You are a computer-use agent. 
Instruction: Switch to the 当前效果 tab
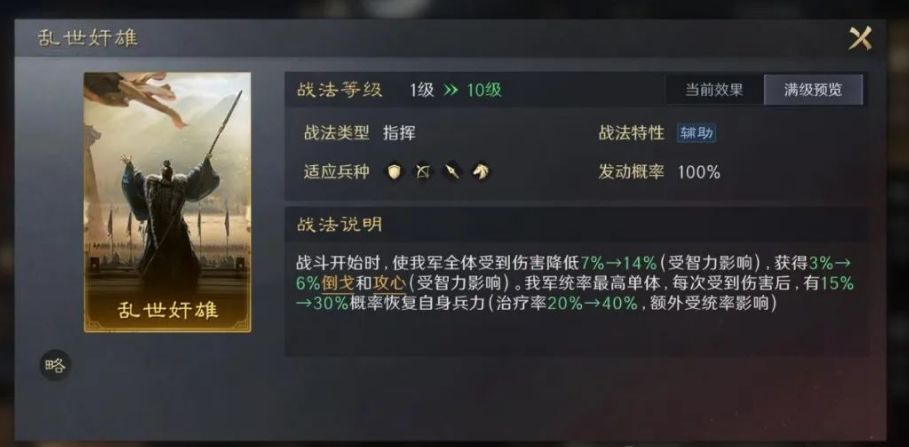[714, 90]
